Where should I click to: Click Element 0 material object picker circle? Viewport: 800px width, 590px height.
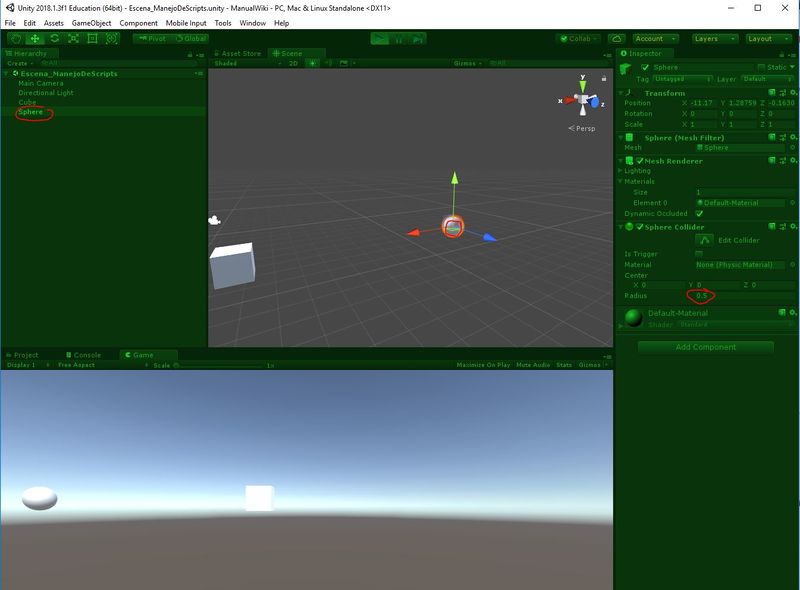point(792,203)
